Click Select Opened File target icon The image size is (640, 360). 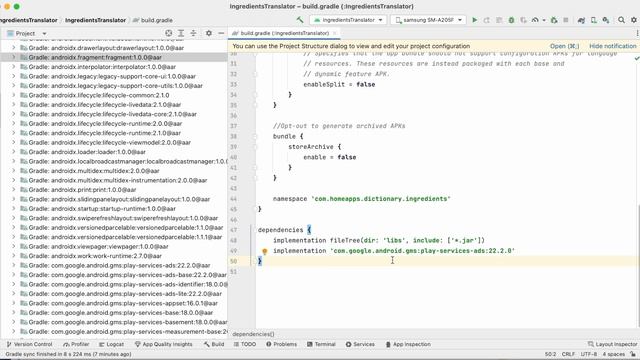pyautogui.click(x=169, y=33)
